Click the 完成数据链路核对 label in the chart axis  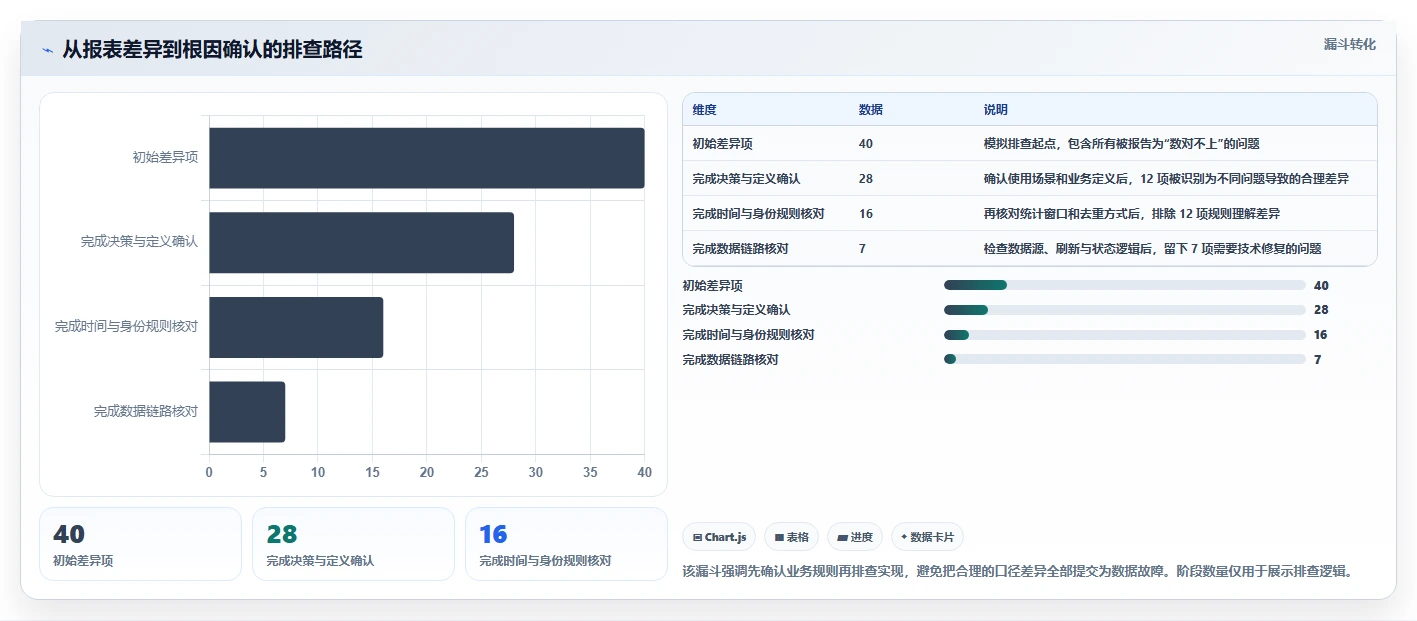click(x=146, y=412)
